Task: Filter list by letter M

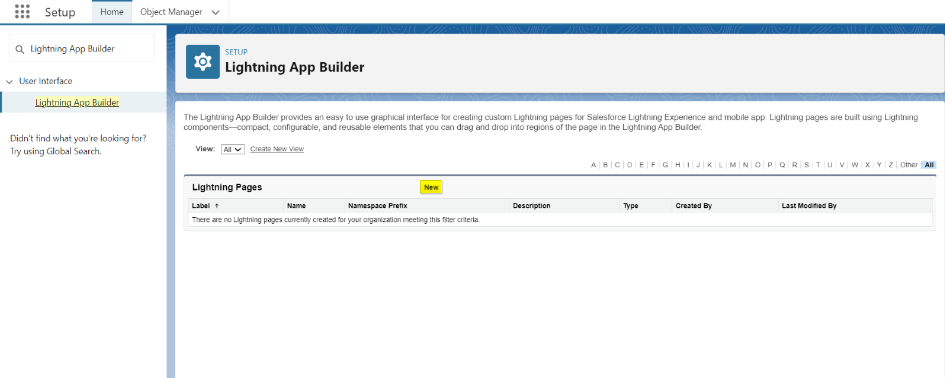Action: (733, 165)
